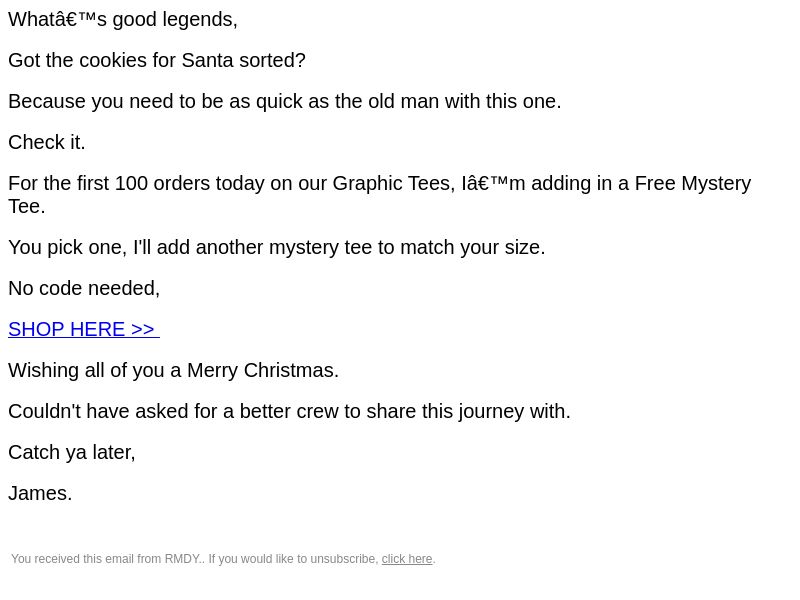Screen dimensions: 800x600
Task: Click the 'Wishing all of you a Merry Christmas' line
Action: (x=173, y=370)
